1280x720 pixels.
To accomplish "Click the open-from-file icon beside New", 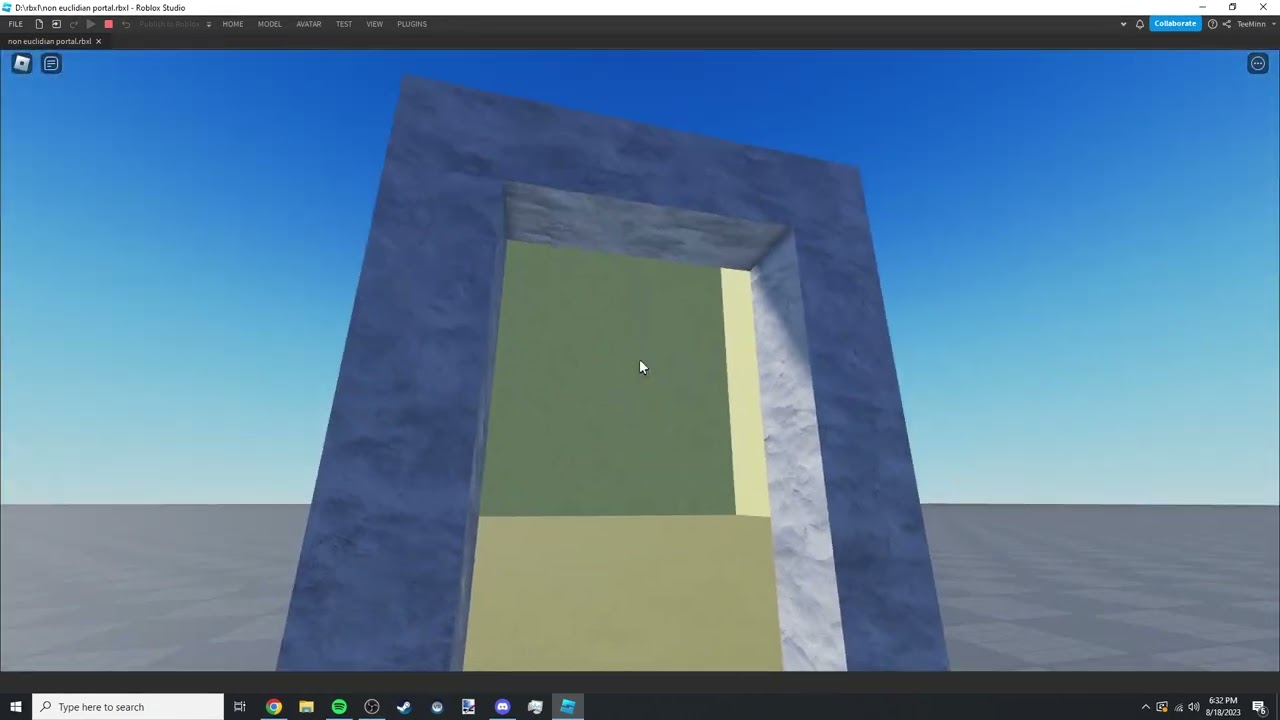I will (x=56, y=24).
